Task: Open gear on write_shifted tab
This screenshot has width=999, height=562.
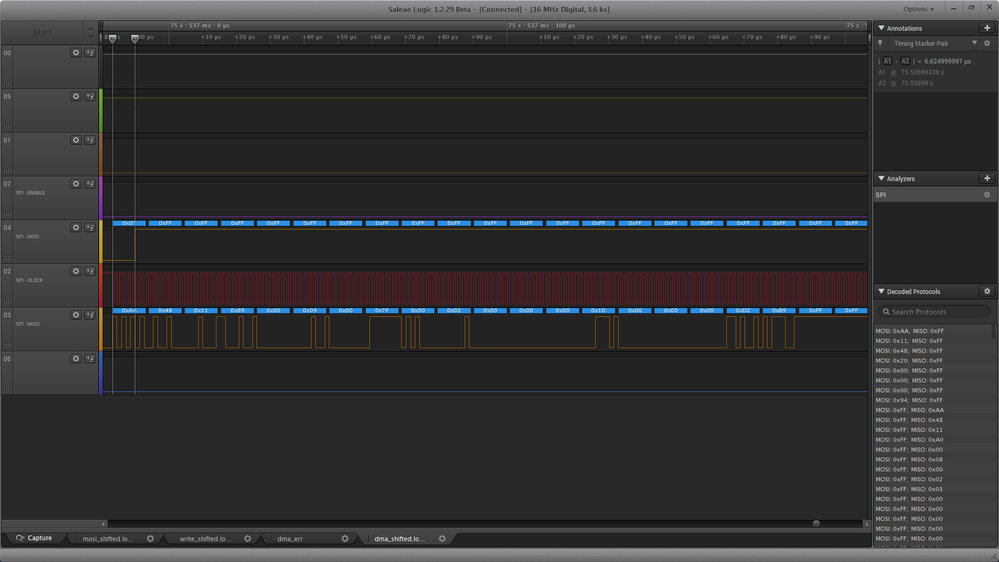Action: click(x=247, y=538)
